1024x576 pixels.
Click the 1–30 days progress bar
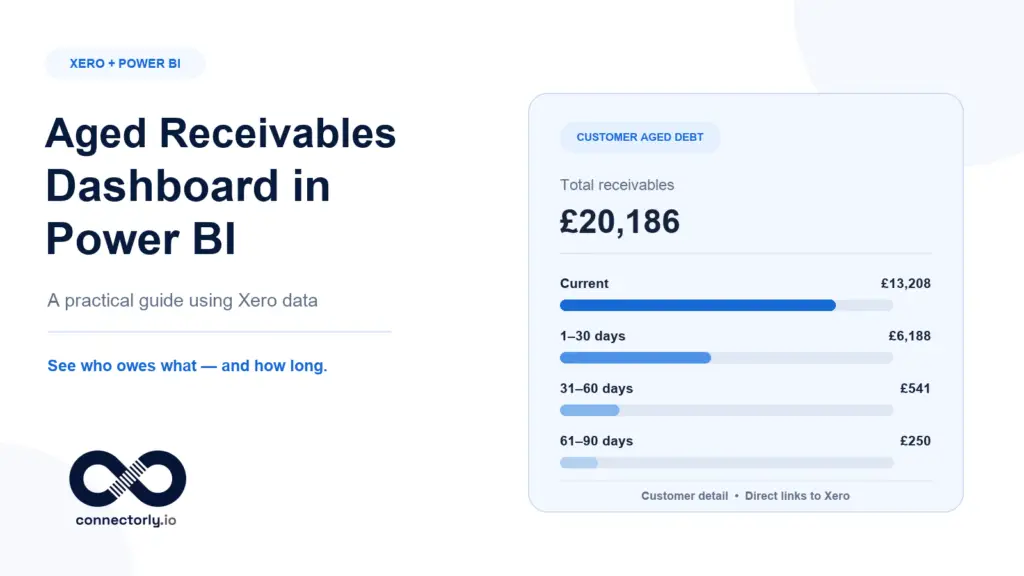coord(726,358)
